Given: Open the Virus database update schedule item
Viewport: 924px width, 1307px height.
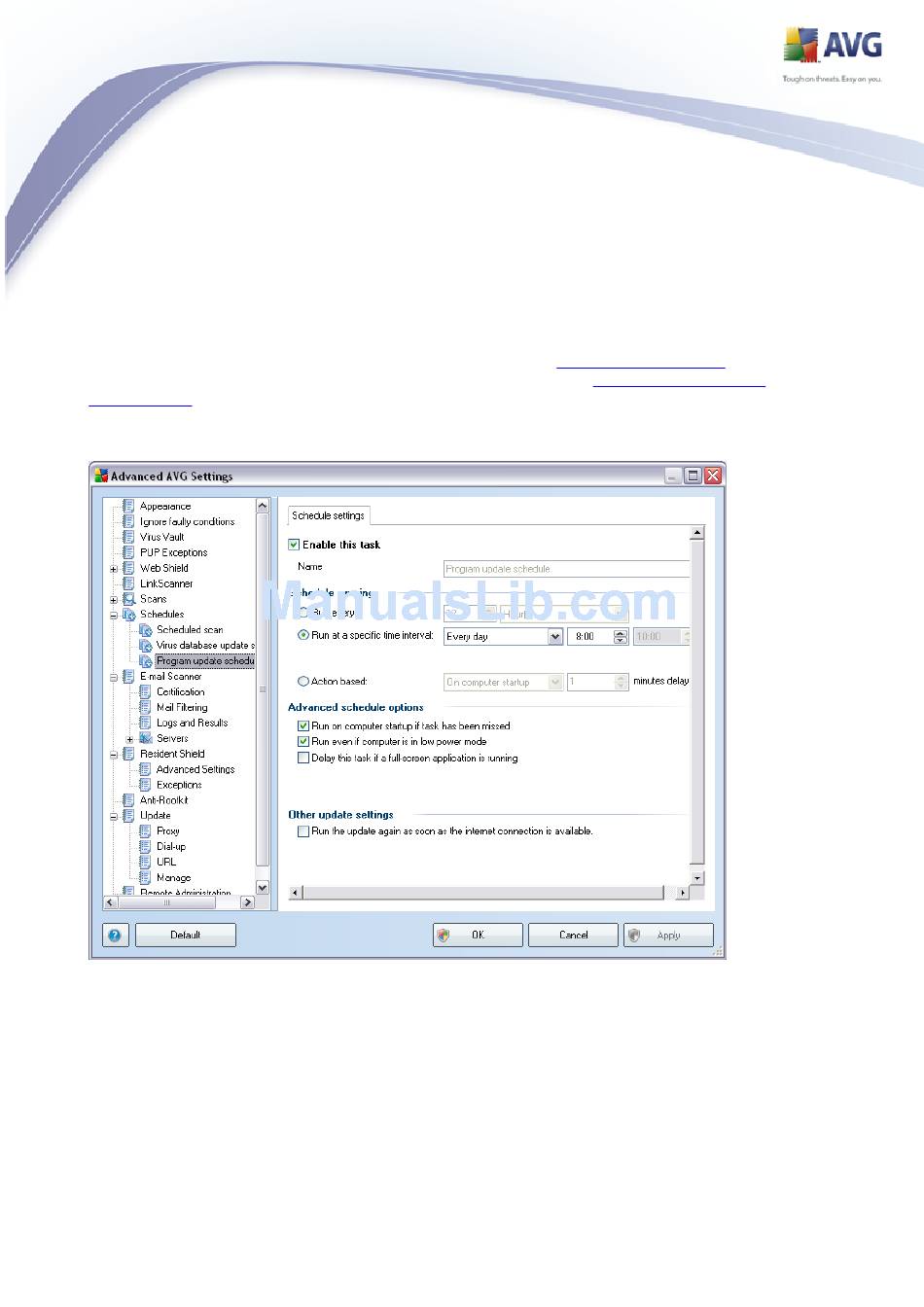Looking at the screenshot, I should pos(205,646).
